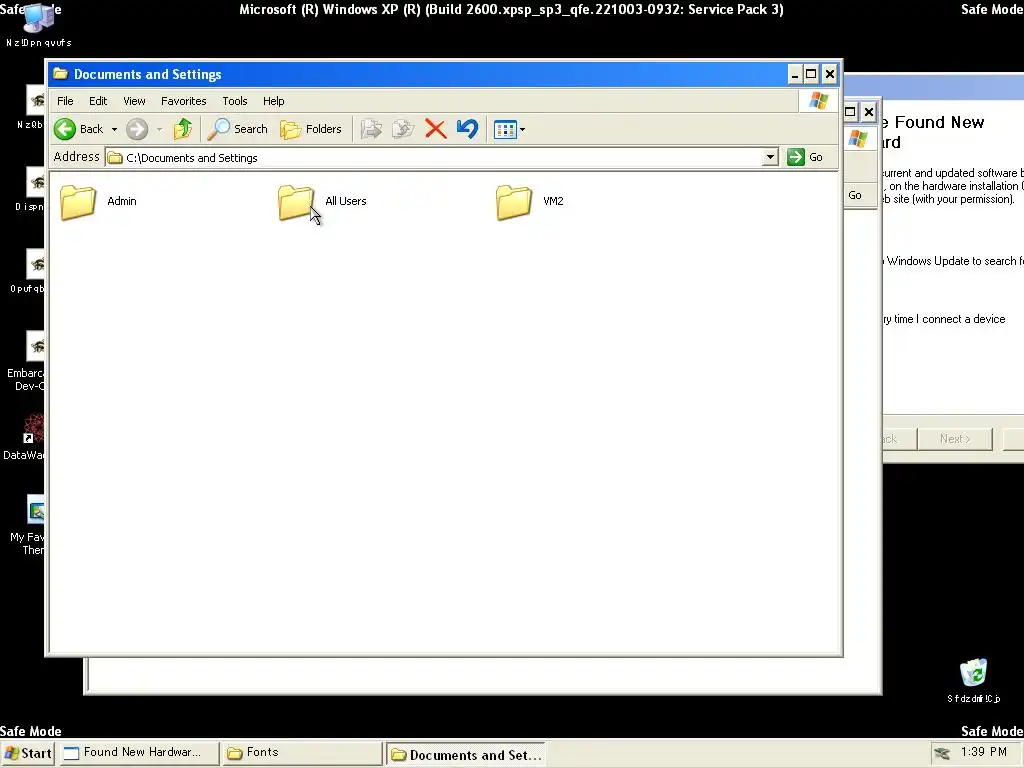Click the Documents and Settings title bar folder icon

tap(61, 74)
